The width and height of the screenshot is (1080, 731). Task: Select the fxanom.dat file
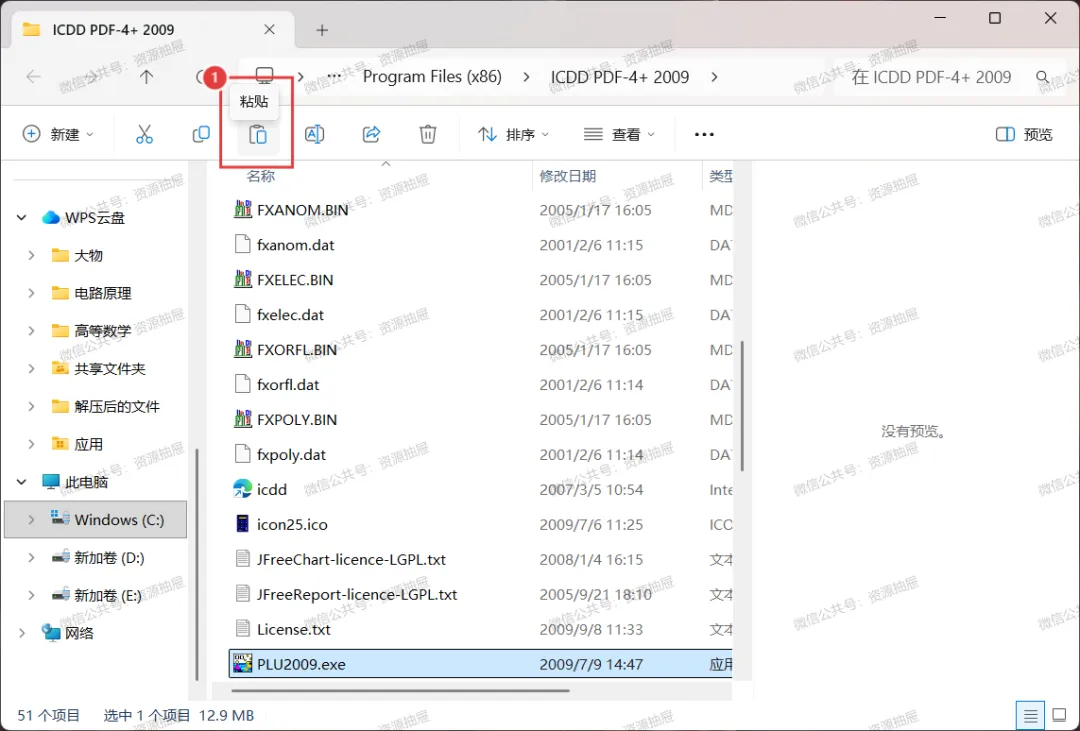coord(284,245)
